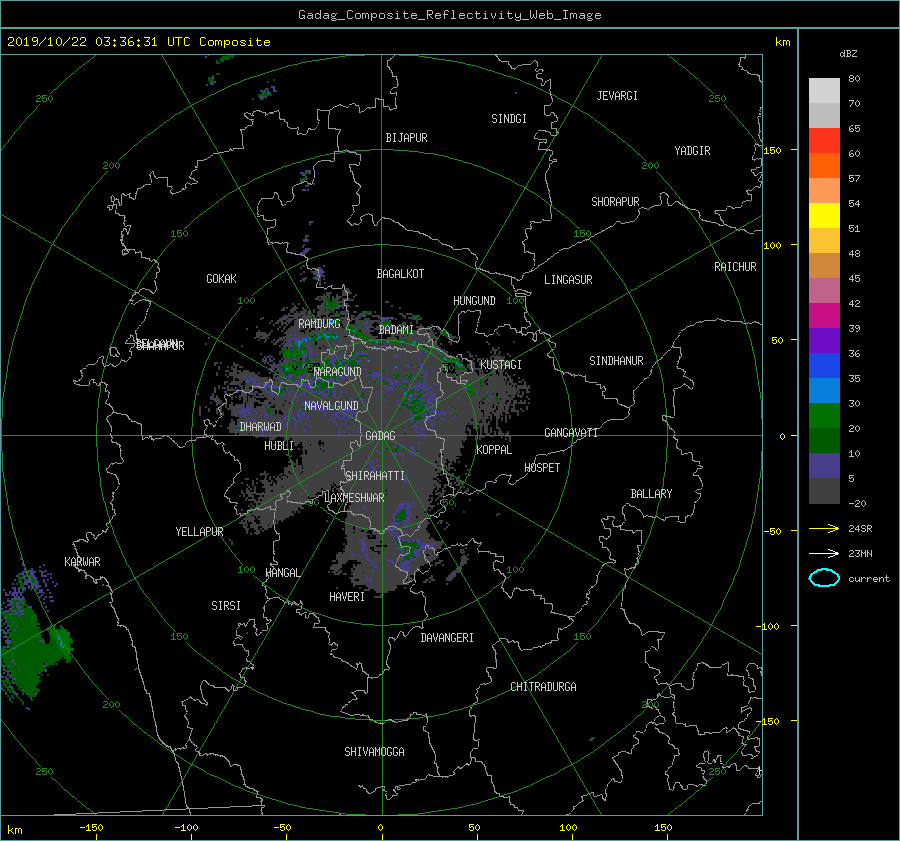900x841 pixels.
Task: Click the yellow 24SR arrow legend icon
Action: coord(824,528)
